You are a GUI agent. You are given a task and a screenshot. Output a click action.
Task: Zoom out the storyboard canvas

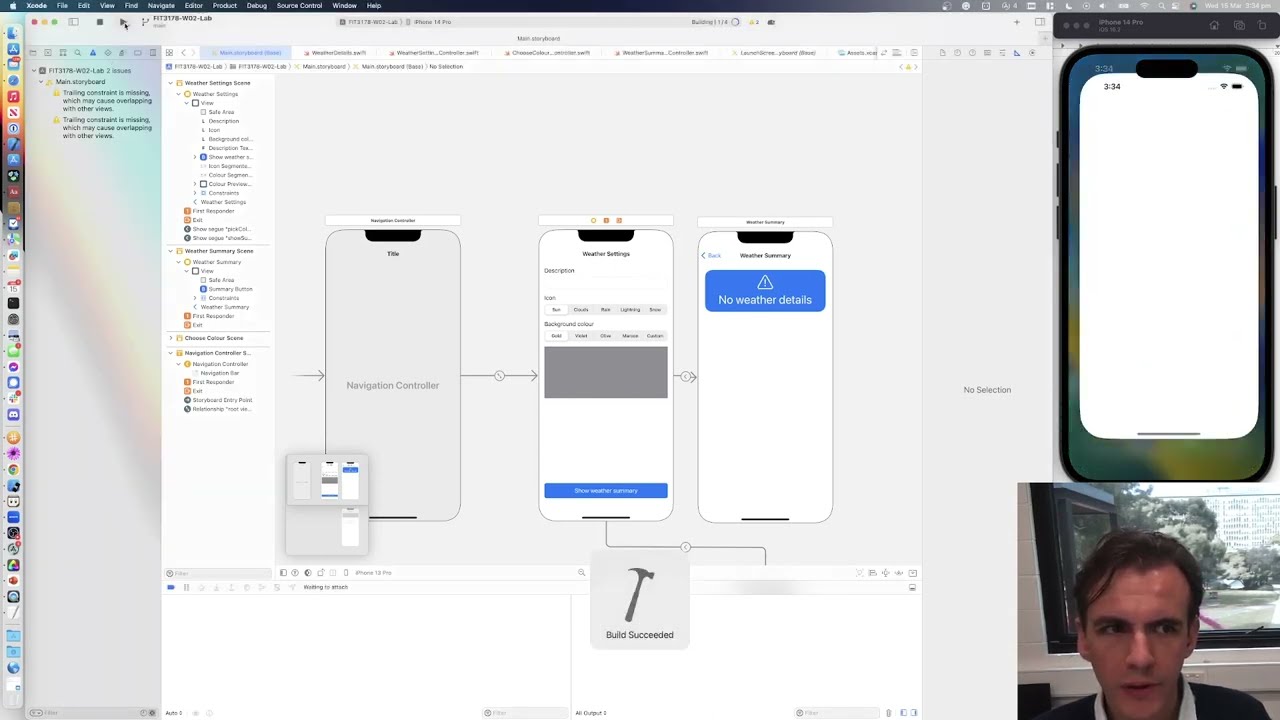581,573
